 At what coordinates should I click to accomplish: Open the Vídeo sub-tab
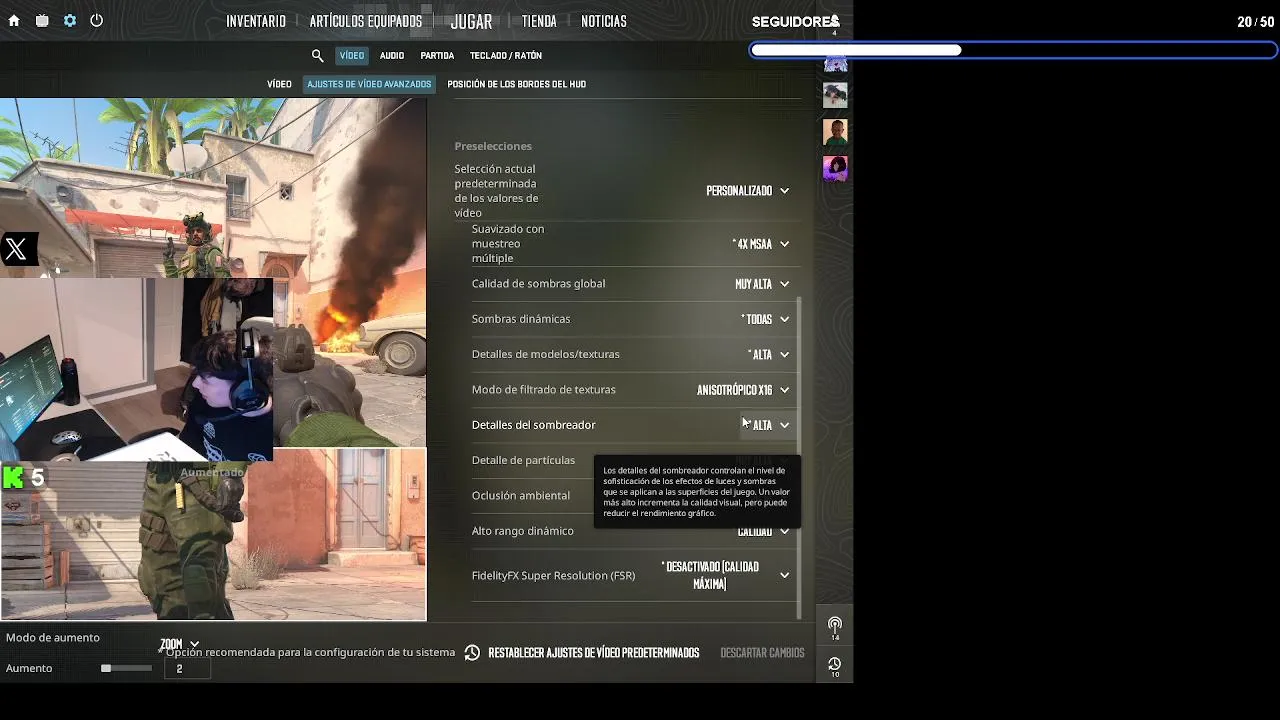click(279, 84)
